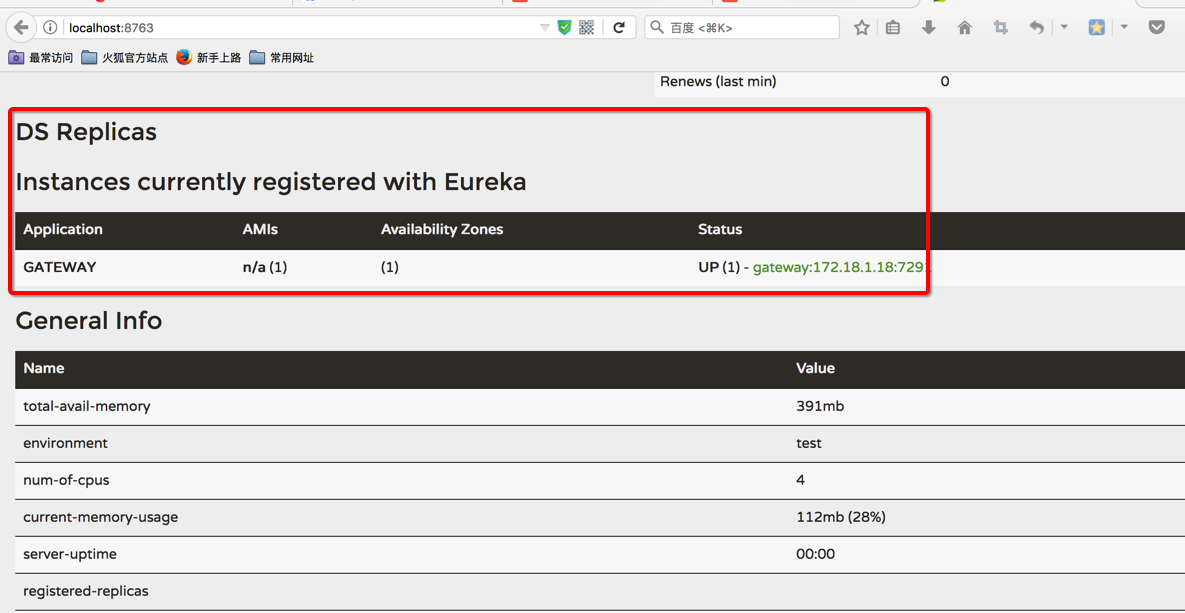Go to the browser home page
Screen dimensions: 1185x613
(964, 28)
